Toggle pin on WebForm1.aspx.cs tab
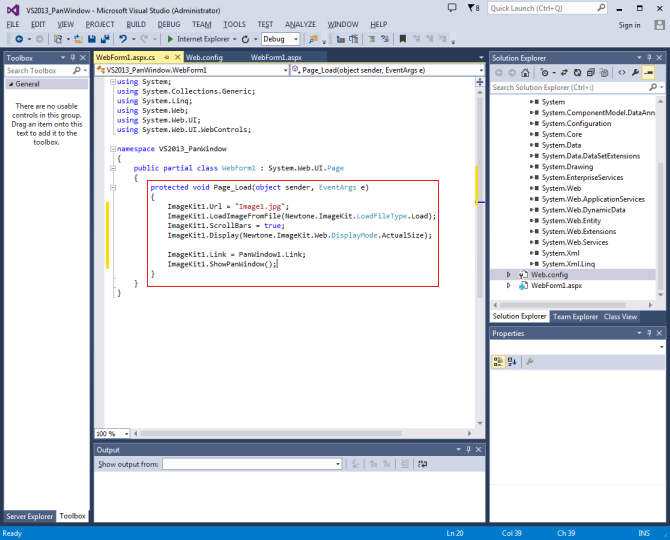 point(167,57)
